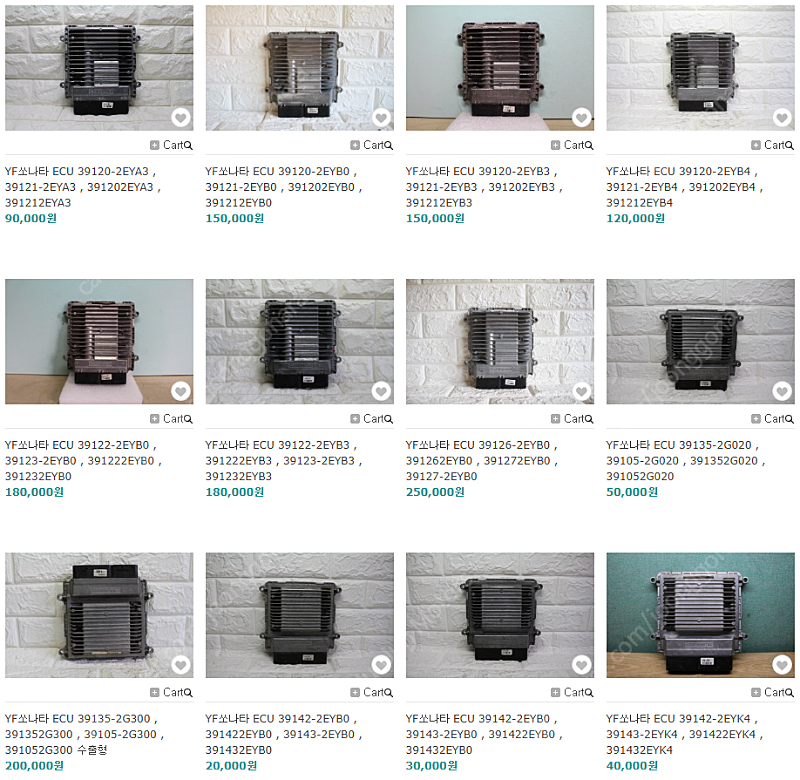Open YF쏘나타 ECU 39126-2EYB0 product link
The image size is (800, 780).
tap(482, 461)
